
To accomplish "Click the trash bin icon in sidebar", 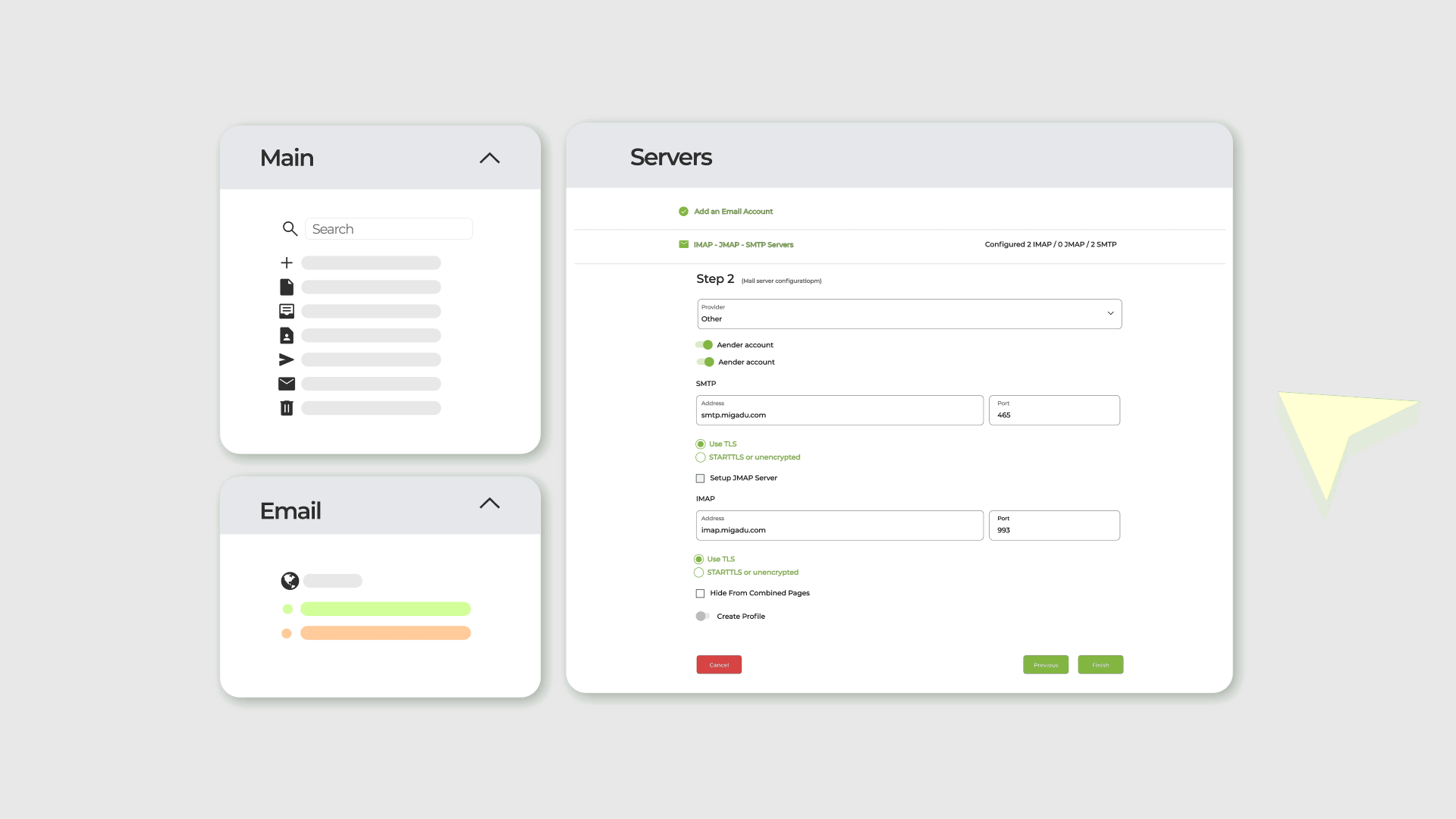I will (287, 408).
